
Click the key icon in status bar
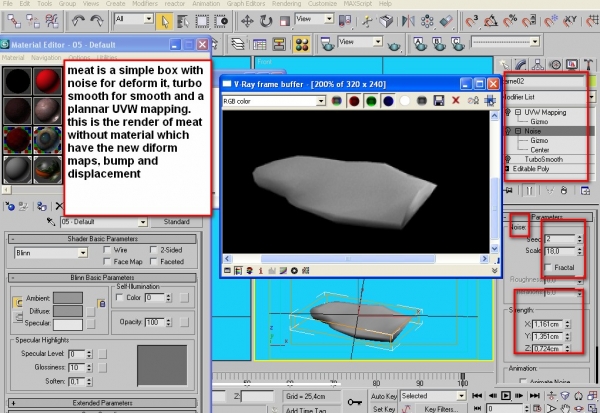point(355,402)
